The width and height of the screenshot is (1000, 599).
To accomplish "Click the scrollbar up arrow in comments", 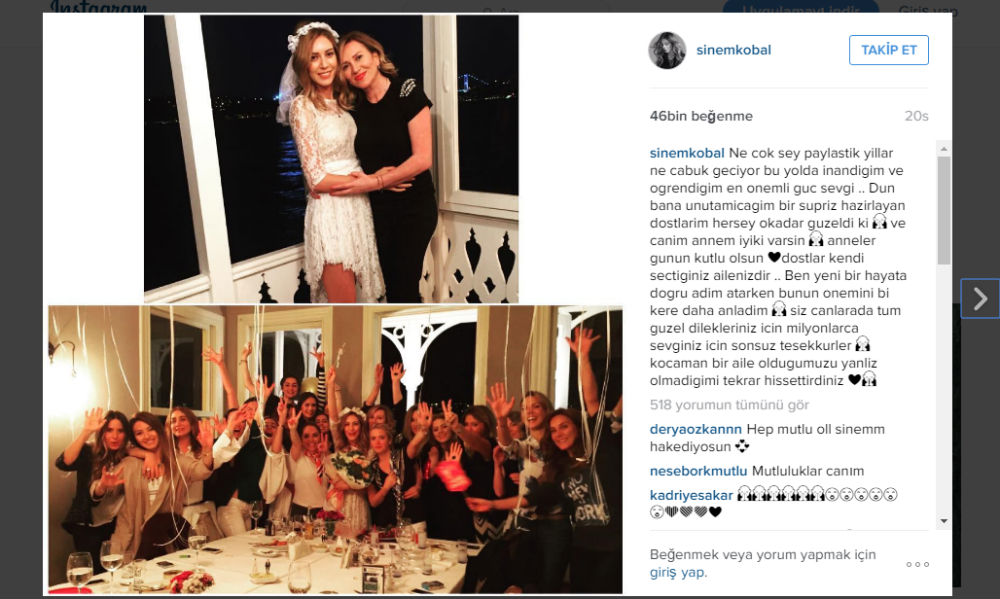I will (944, 149).
